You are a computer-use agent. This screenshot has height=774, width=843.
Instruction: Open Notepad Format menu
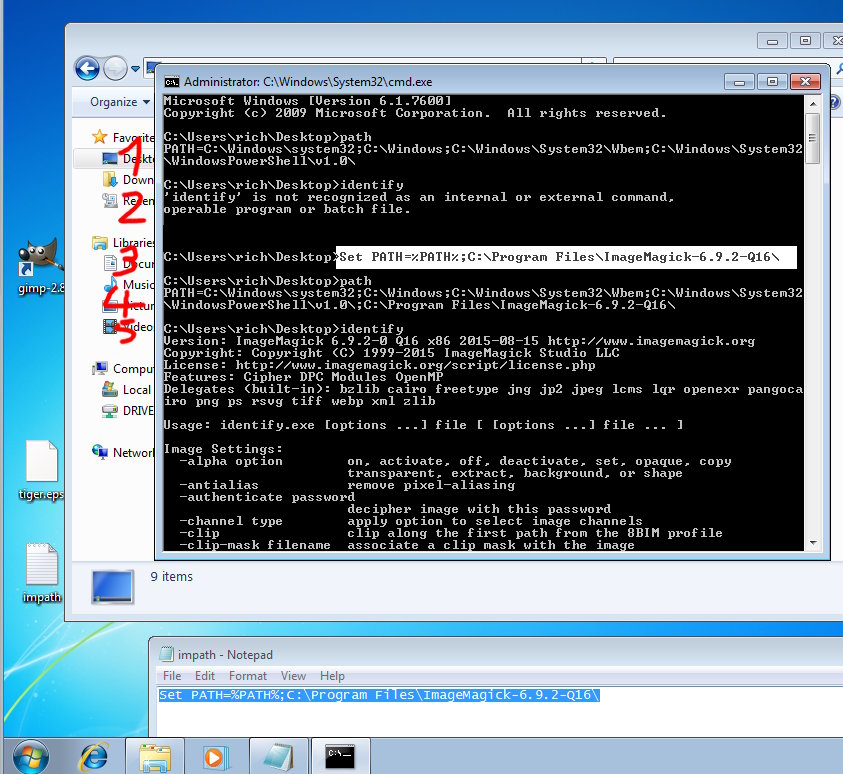click(x=247, y=676)
